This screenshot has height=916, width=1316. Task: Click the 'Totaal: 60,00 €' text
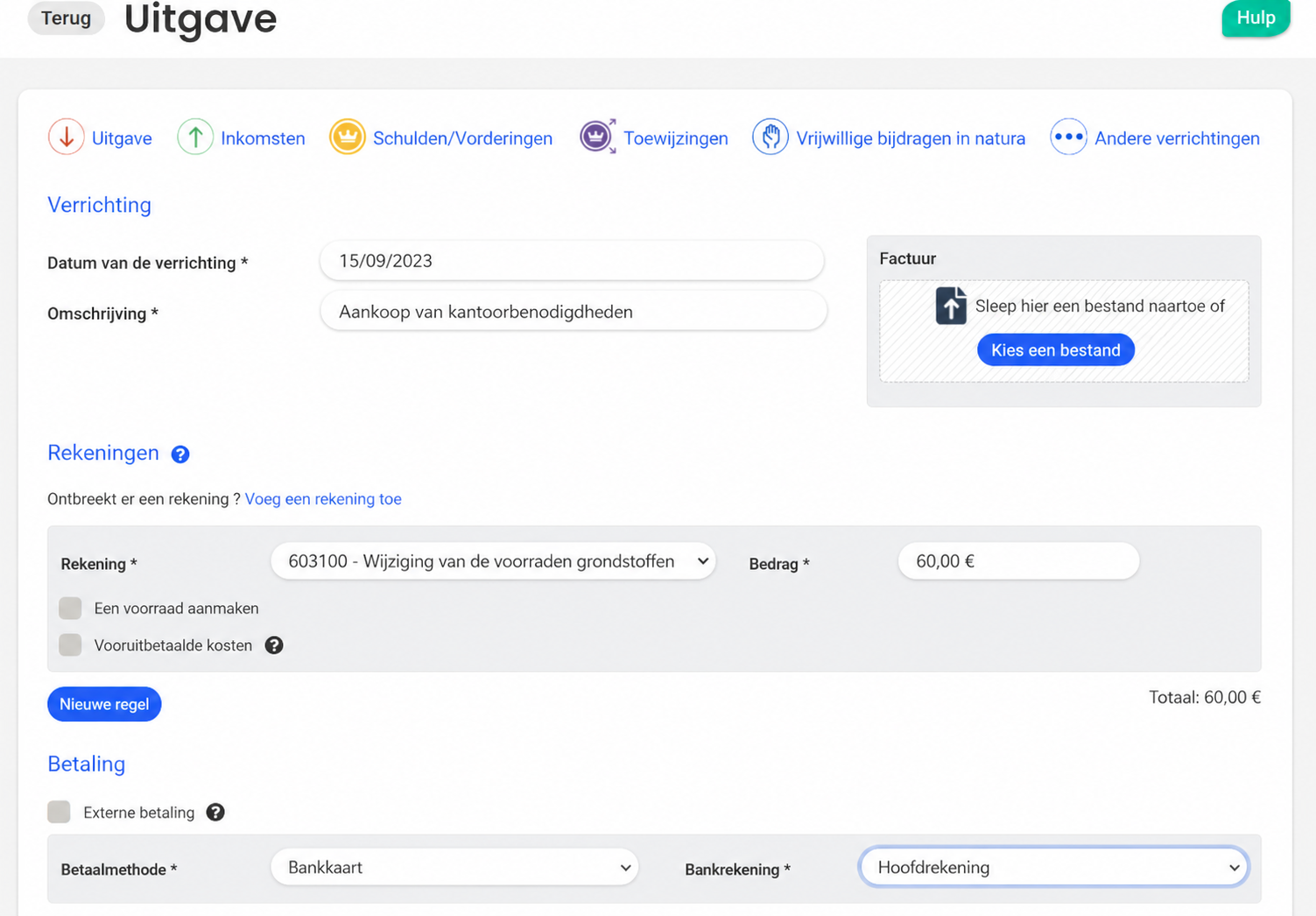click(x=1205, y=698)
